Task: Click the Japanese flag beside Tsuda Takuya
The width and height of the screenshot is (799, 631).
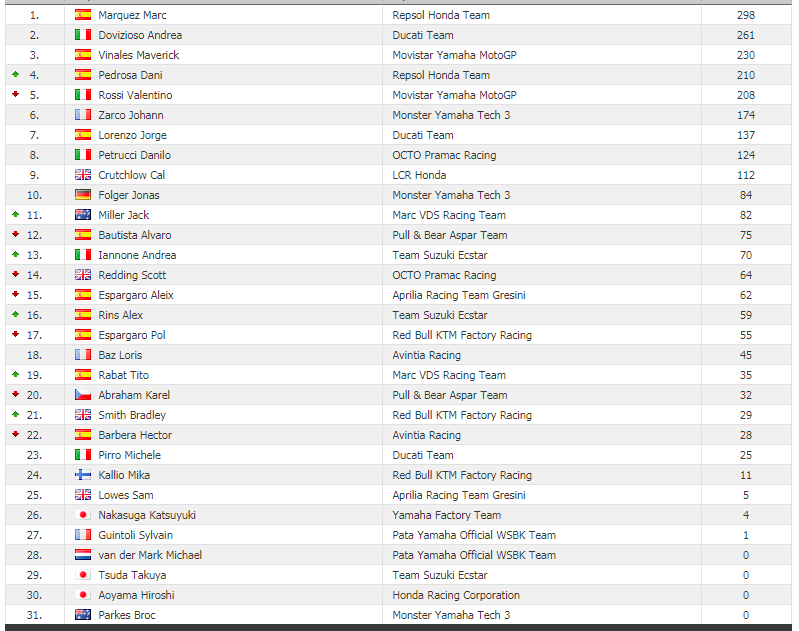Action: pos(83,575)
